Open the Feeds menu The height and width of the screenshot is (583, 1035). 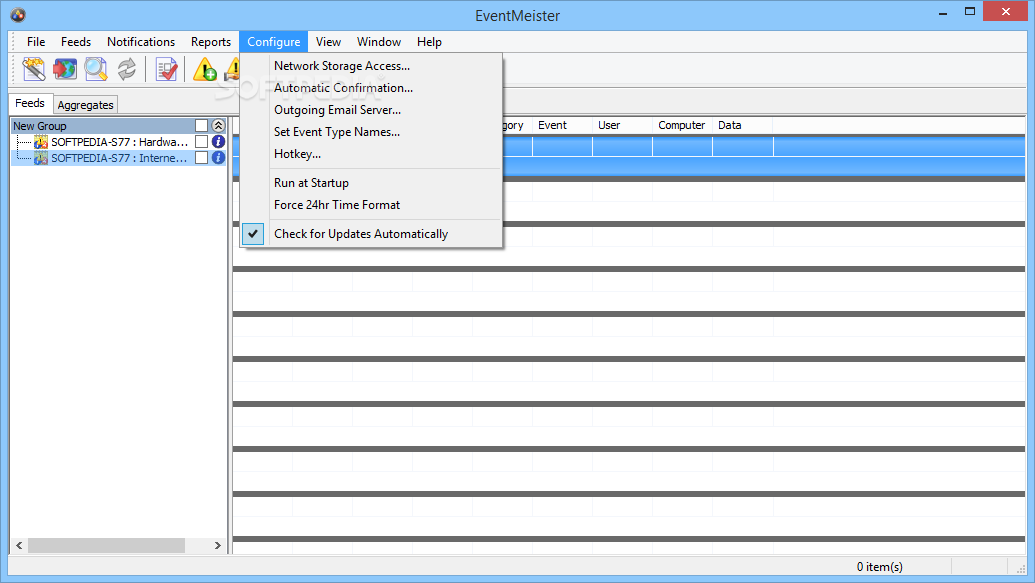76,42
